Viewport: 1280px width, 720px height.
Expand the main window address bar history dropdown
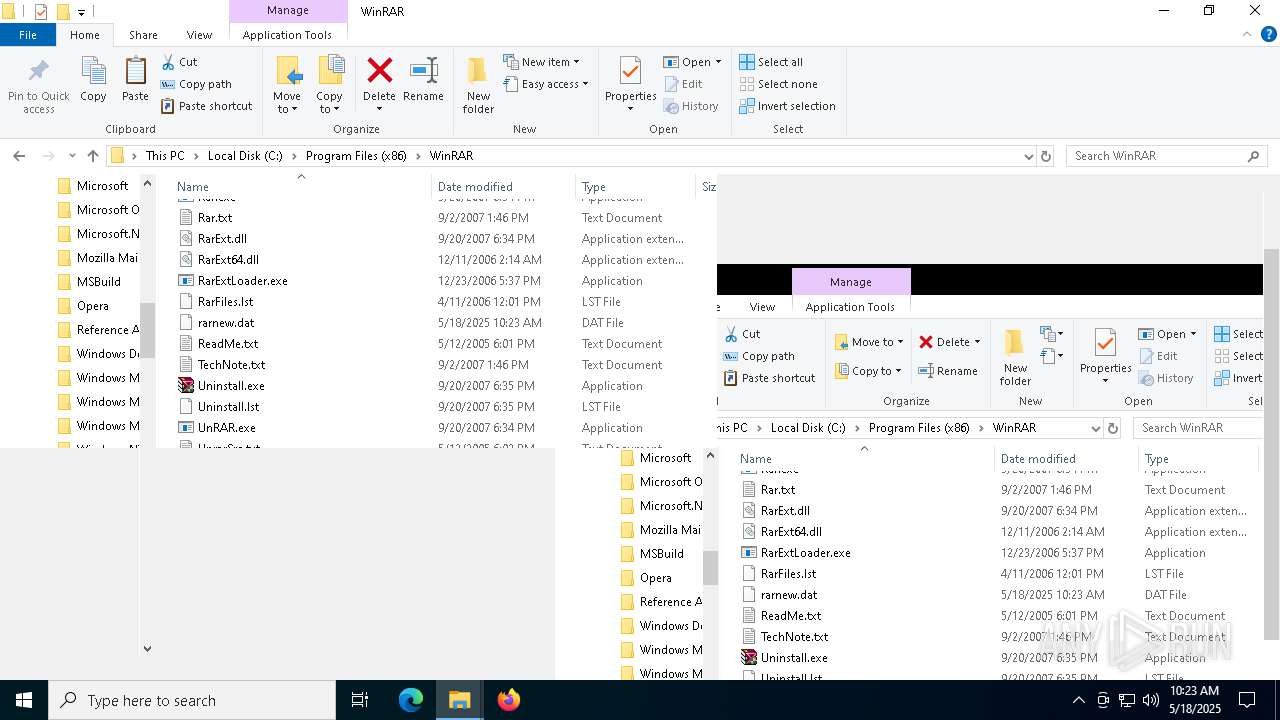1028,156
